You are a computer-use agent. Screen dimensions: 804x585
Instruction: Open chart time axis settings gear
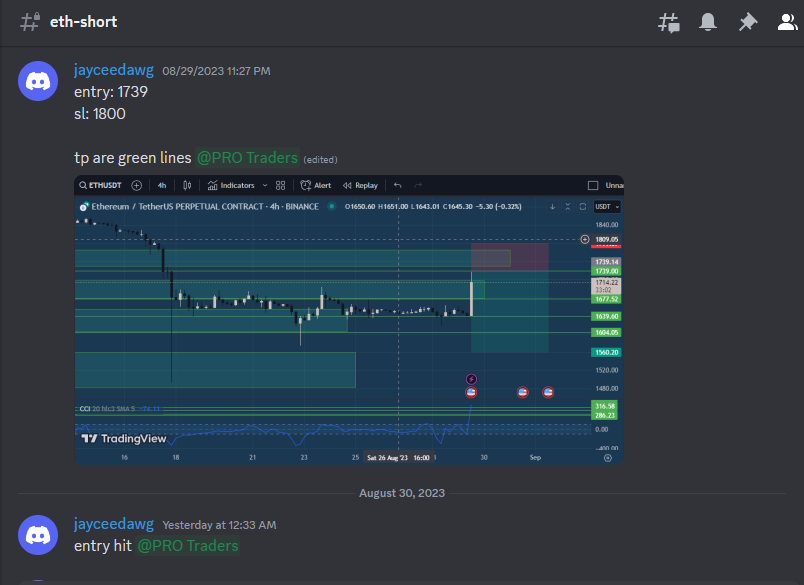pos(608,458)
